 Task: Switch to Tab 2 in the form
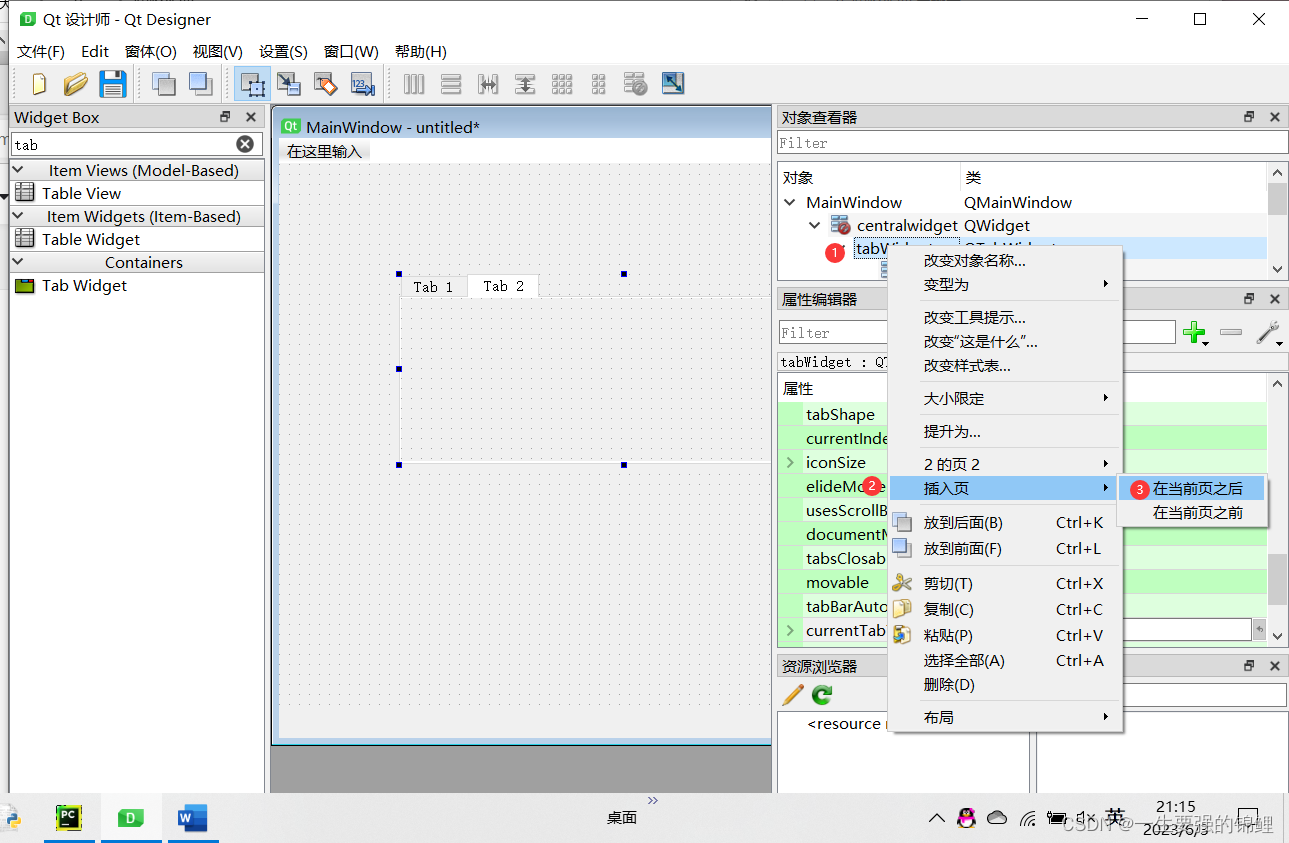click(x=502, y=286)
